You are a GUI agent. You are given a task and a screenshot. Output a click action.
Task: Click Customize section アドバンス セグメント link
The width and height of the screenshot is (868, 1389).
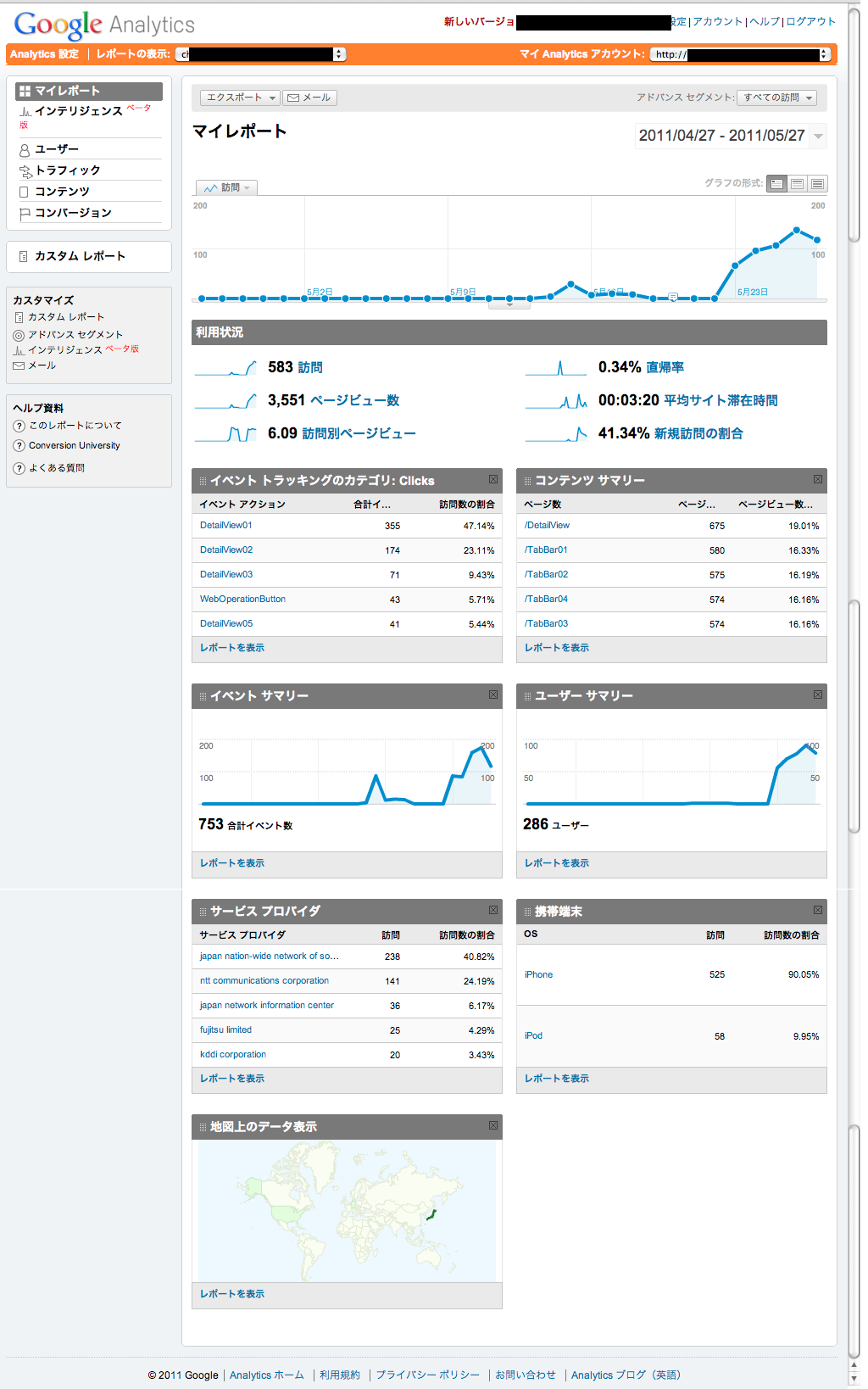point(75,335)
